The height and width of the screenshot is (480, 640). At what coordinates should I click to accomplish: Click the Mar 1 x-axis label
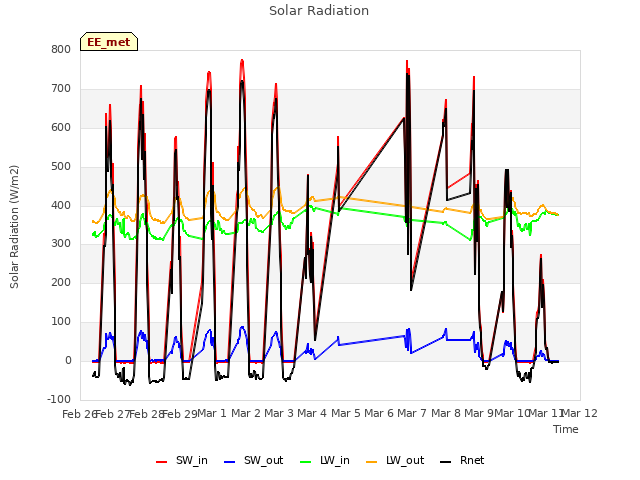212,413
